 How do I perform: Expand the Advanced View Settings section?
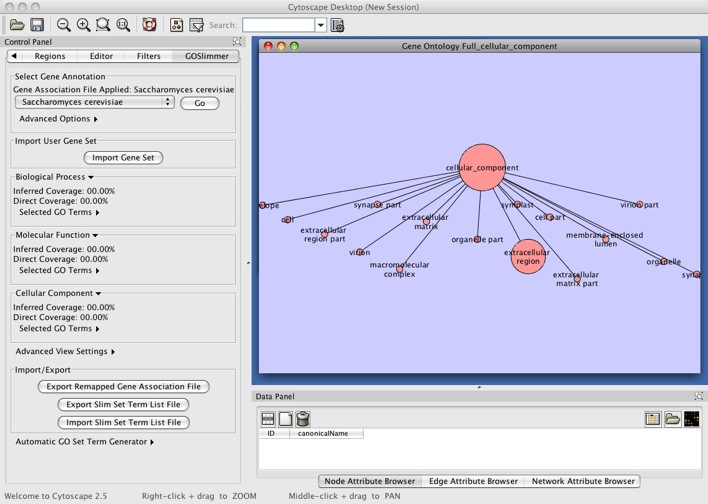[x=65, y=352]
